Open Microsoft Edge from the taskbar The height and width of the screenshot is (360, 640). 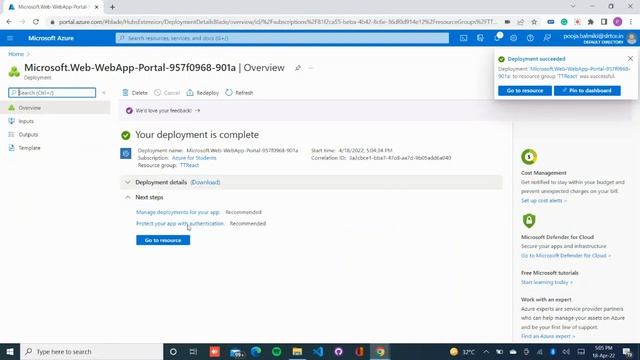[256, 351]
